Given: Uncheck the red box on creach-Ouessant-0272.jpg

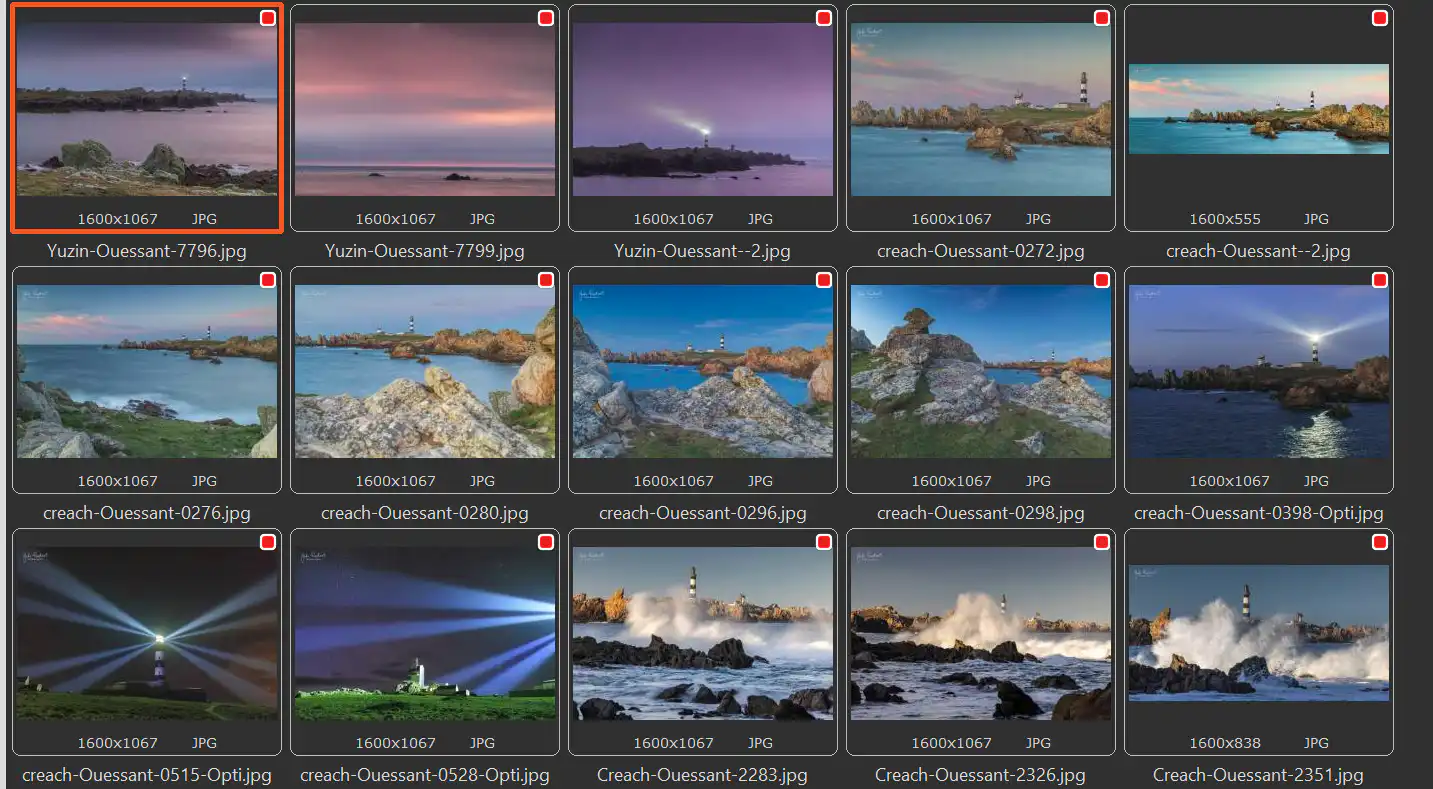Looking at the screenshot, I should click(x=1101, y=19).
